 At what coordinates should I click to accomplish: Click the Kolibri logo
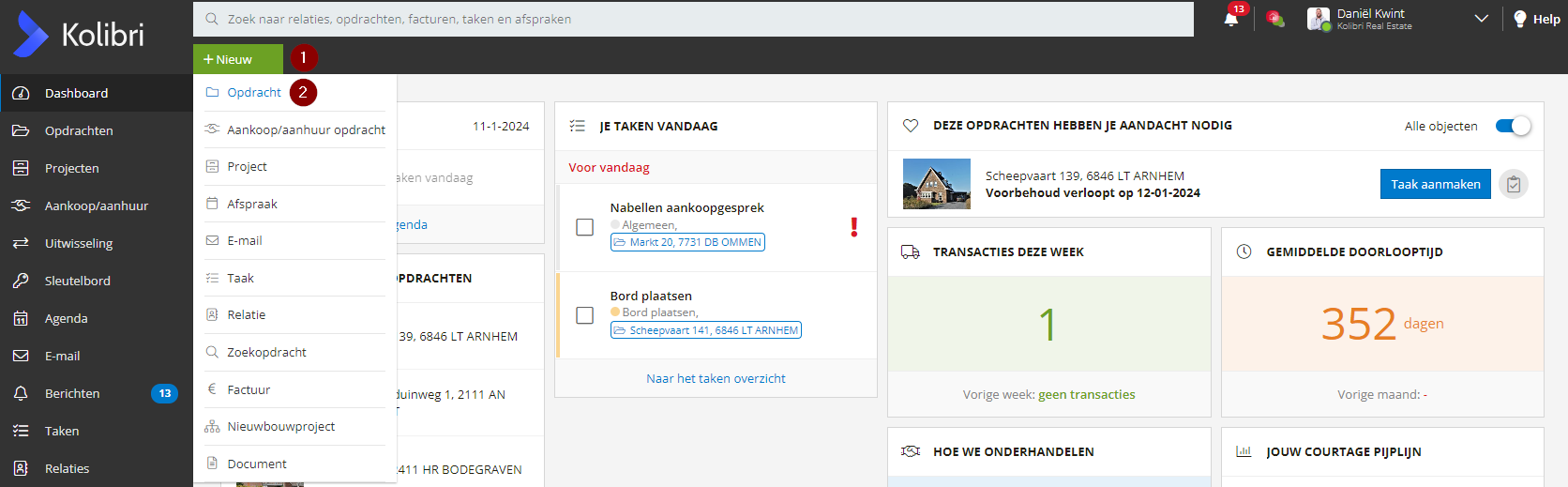pos(79,35)
